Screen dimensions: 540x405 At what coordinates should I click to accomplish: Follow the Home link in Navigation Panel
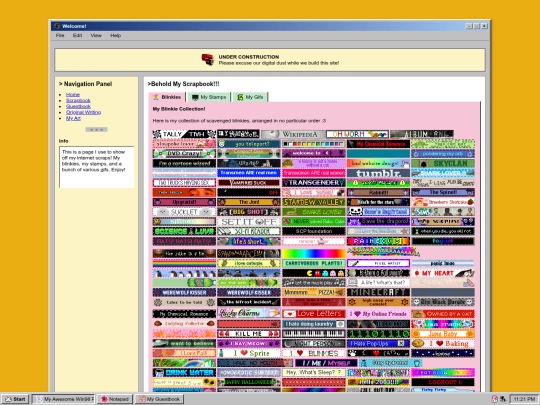coord(73,95)
